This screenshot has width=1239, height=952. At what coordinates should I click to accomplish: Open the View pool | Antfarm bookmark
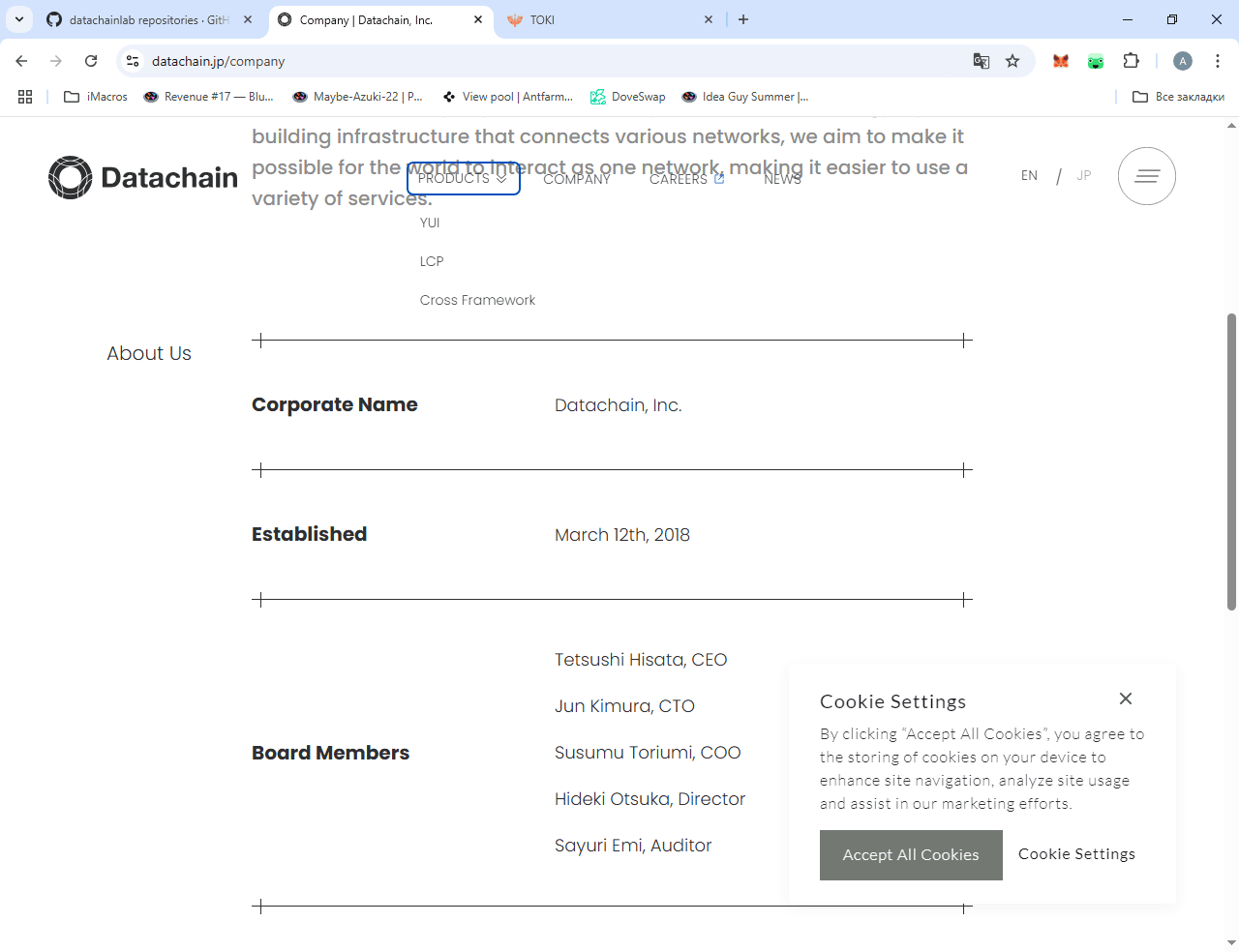coord(508,97)
